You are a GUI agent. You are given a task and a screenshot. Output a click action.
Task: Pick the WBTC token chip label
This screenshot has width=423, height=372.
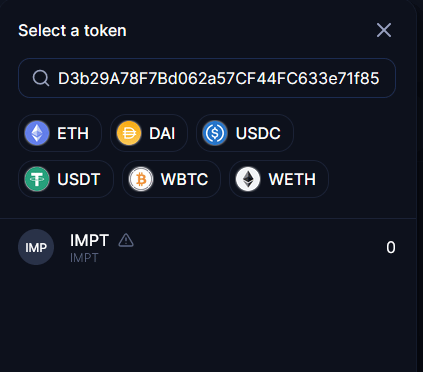(x=184, y=179)
